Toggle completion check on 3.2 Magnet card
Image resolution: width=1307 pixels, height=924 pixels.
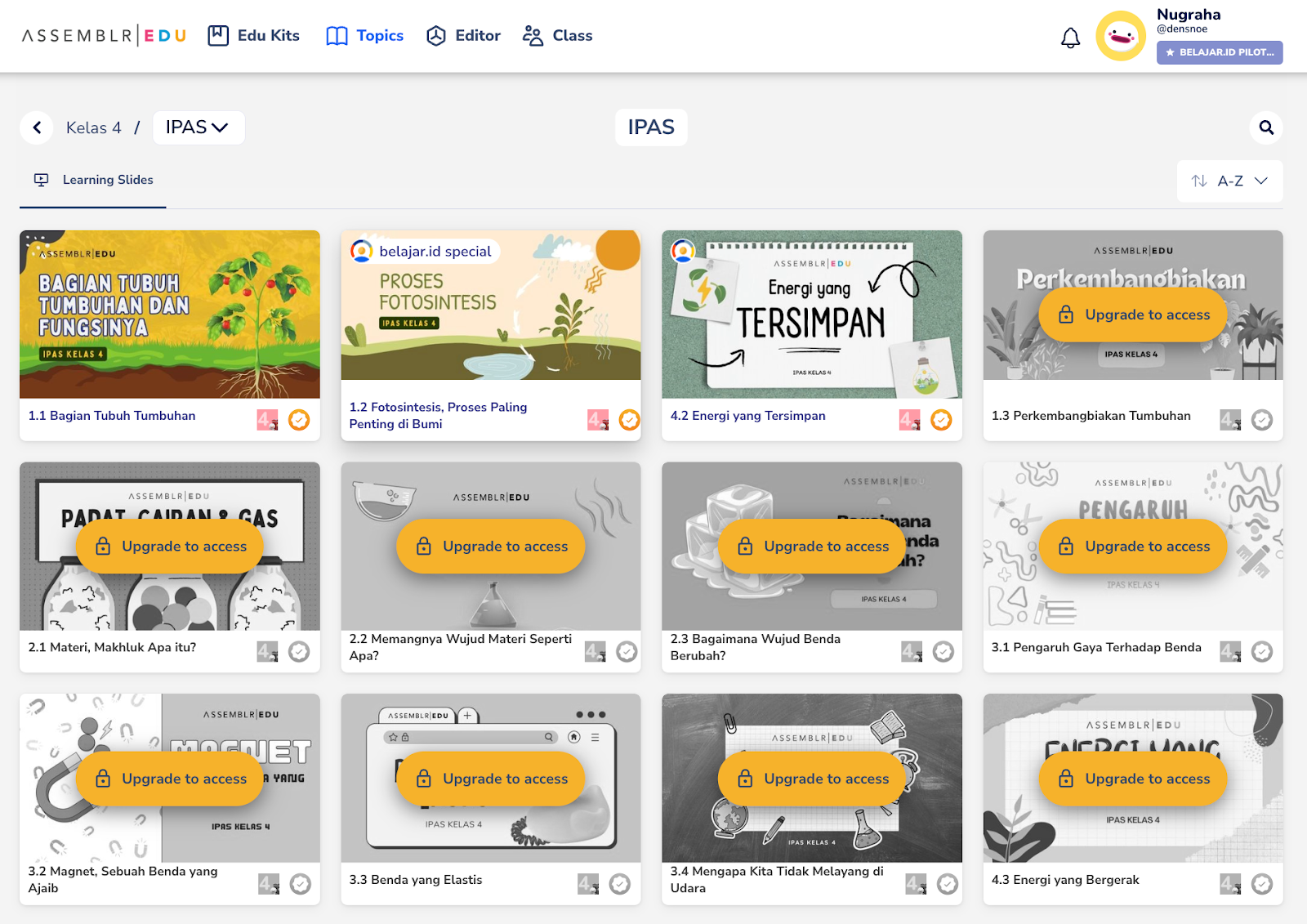(x=301, y=884)
